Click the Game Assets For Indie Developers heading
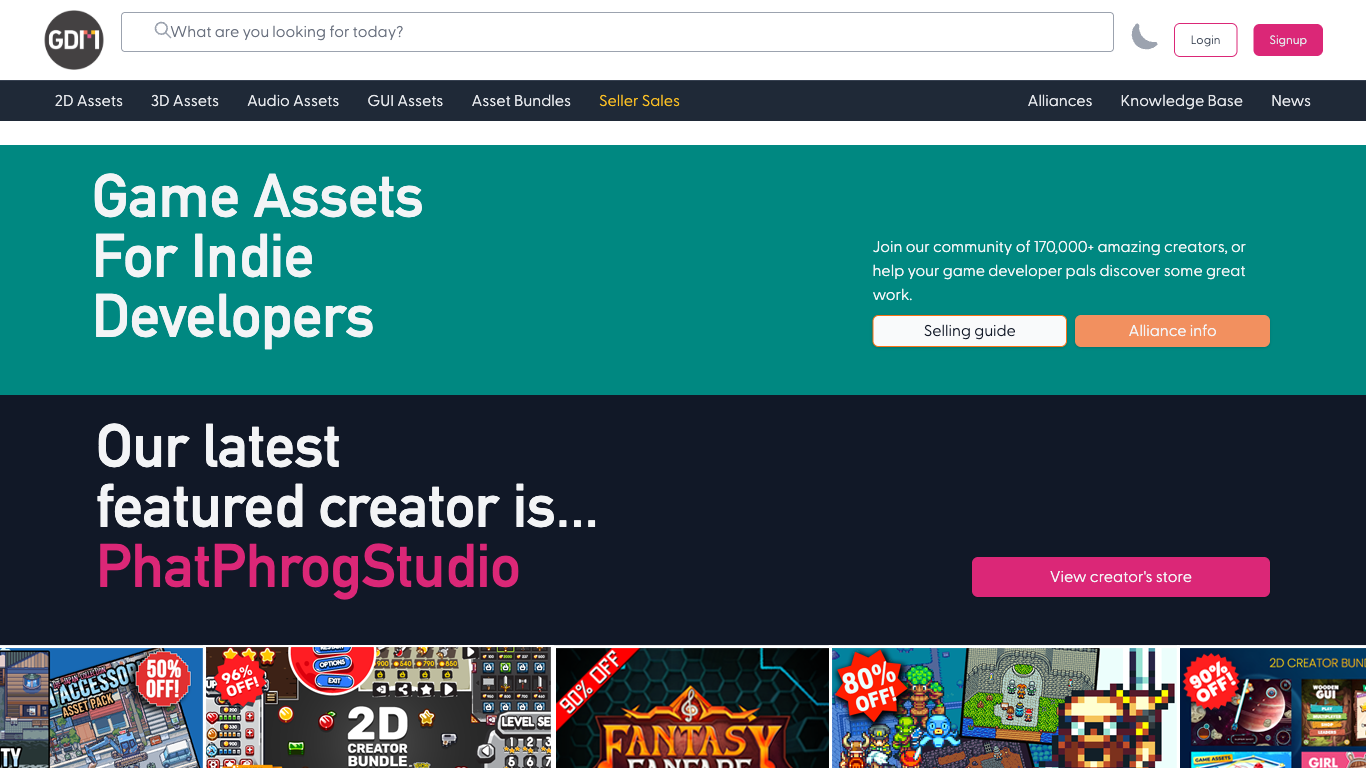1366x768 pixels. [258, 257]
